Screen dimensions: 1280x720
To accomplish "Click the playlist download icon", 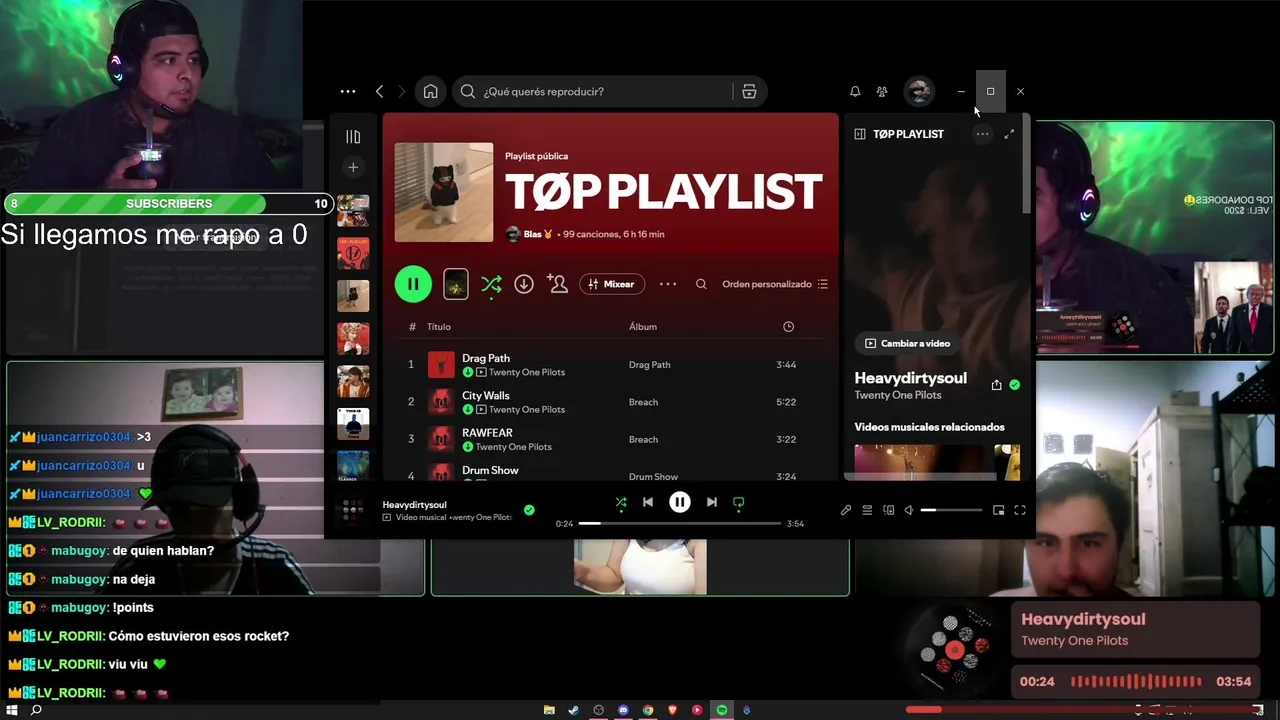I will 524,284.
